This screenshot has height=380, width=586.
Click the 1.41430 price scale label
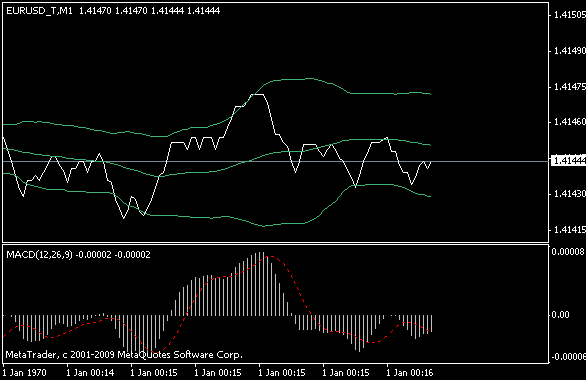click(x=570, y=194)
